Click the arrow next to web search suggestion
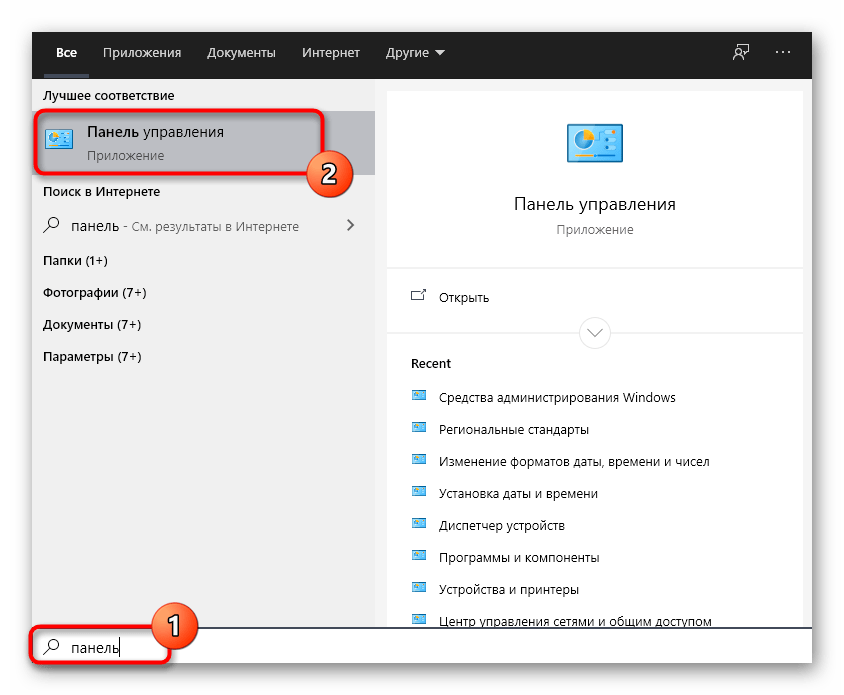The width and height of the screenshot is (844, 695). 350,226
